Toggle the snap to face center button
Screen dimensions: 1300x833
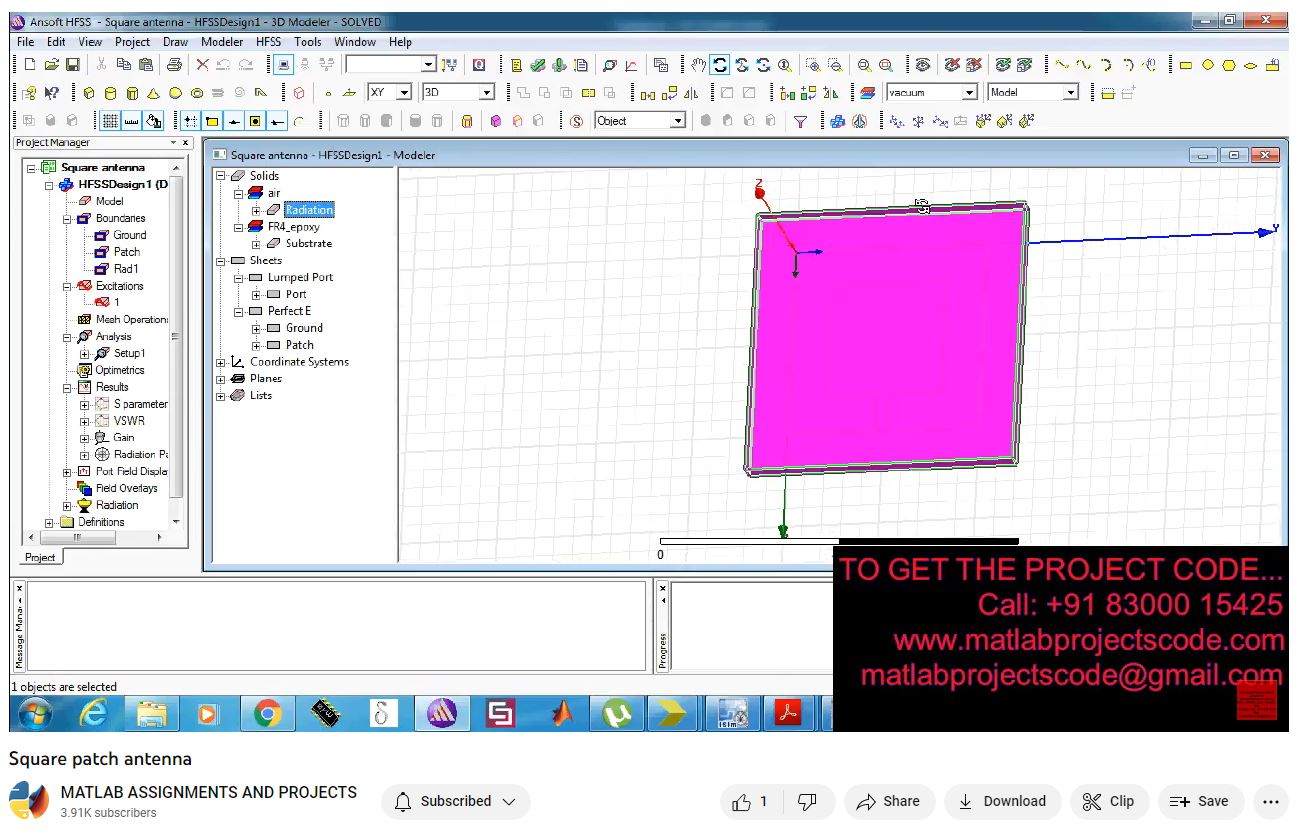(x=255, y=121)
